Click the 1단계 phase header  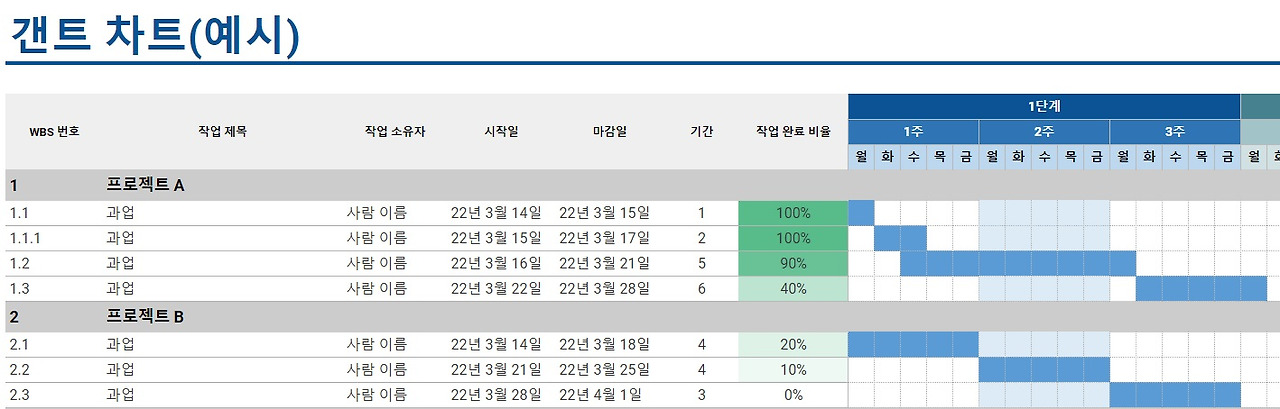[x=1044, y=106]
